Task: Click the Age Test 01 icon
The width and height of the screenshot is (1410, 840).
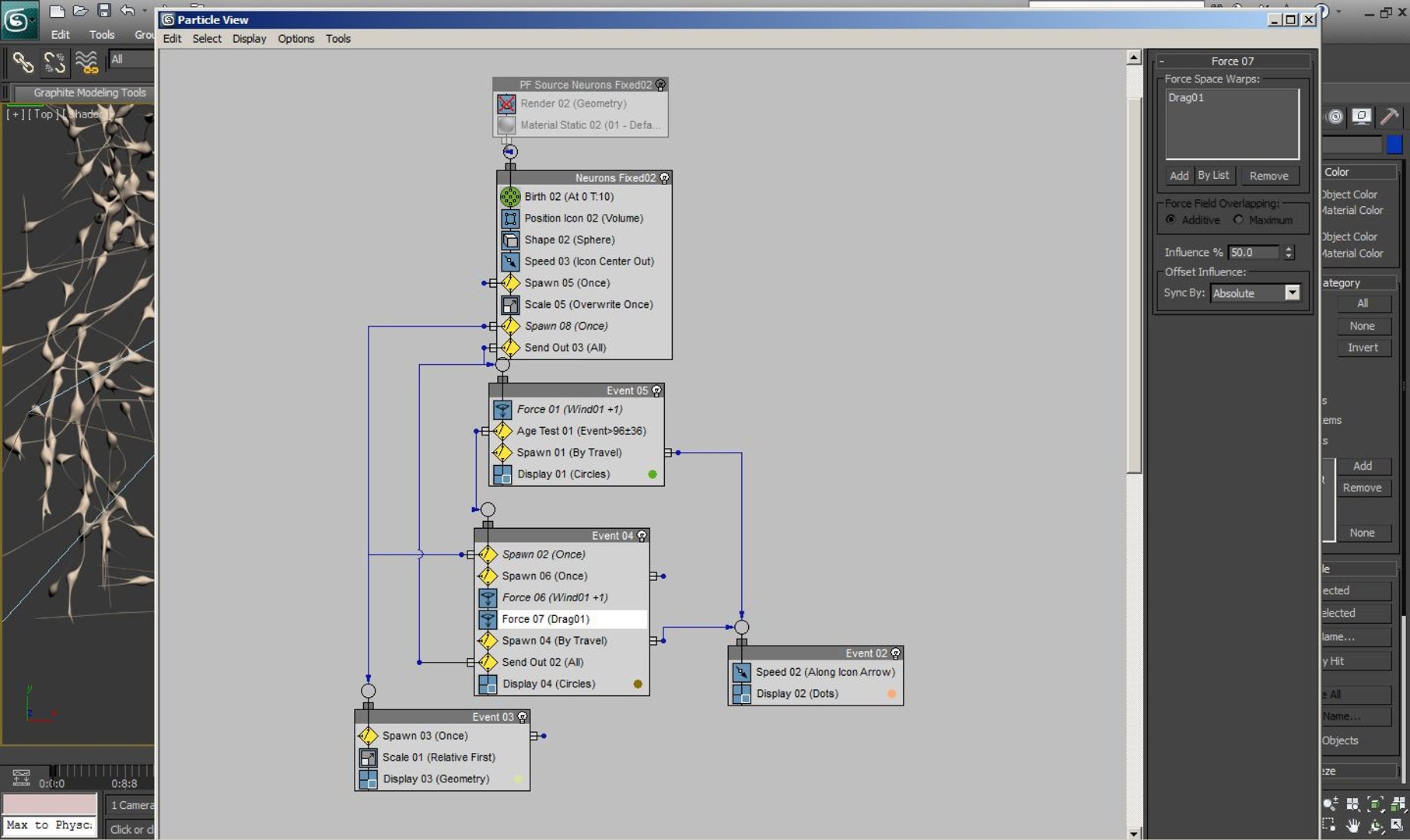Action: (x=502, y=431)
